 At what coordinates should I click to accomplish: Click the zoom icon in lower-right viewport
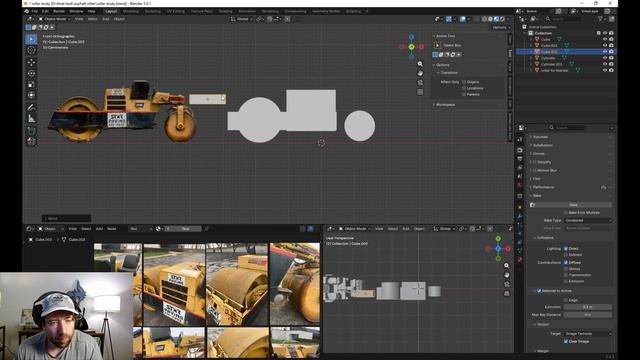pos(507,266)
